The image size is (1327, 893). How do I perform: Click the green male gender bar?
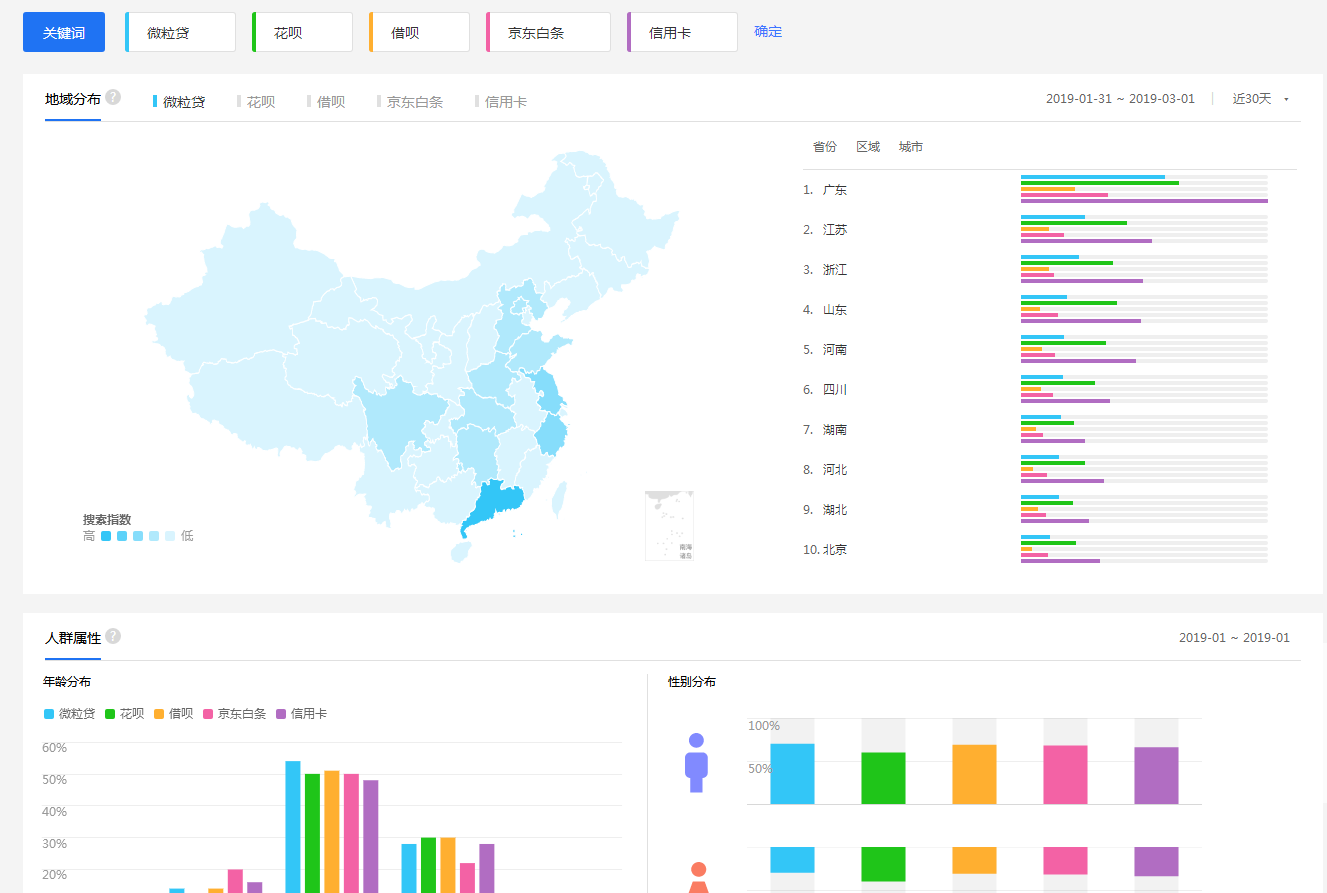[883, 778]
